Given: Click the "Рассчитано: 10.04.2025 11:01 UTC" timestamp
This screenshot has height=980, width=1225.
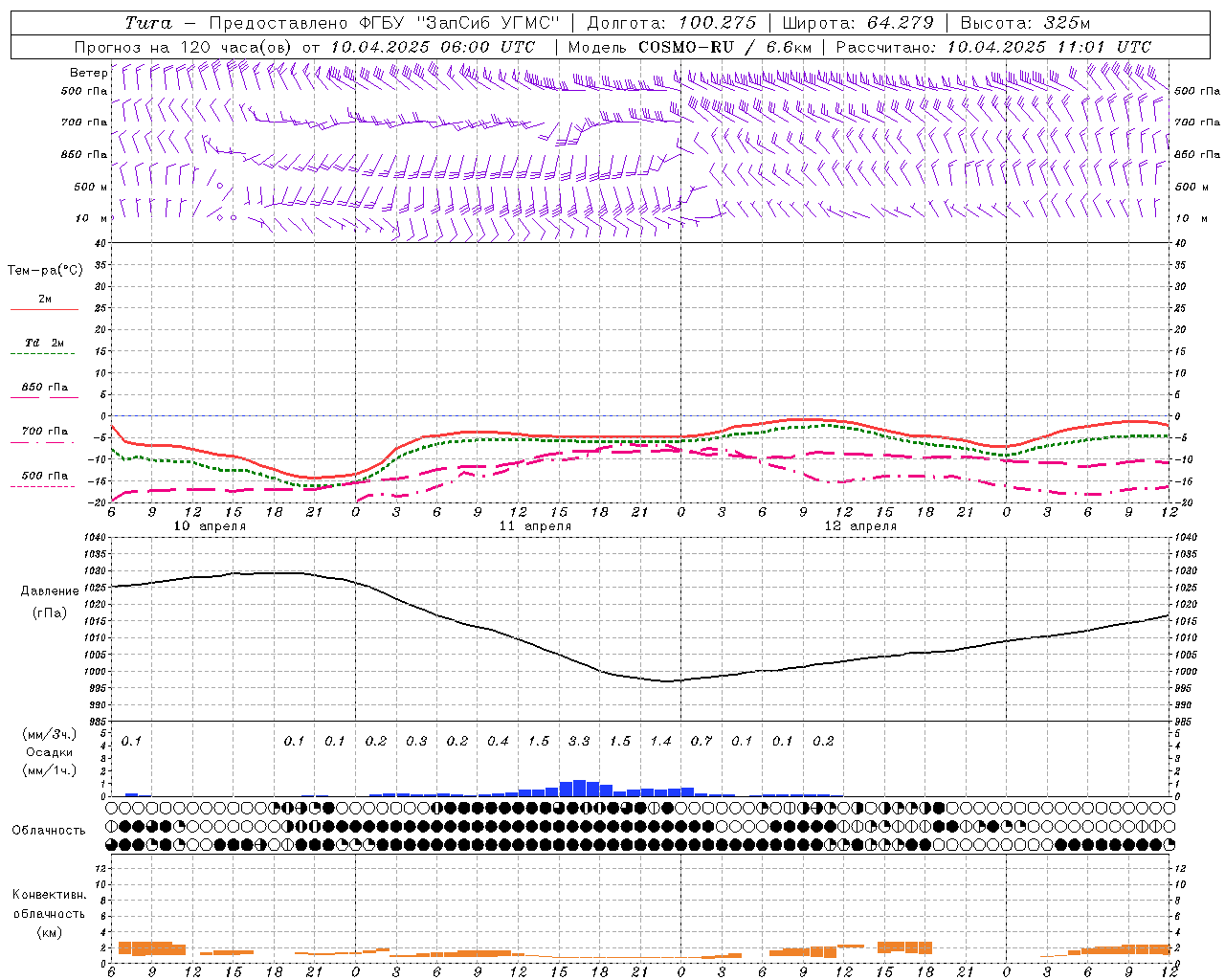Looking at the screenshot, I should (x=993, y=47).
